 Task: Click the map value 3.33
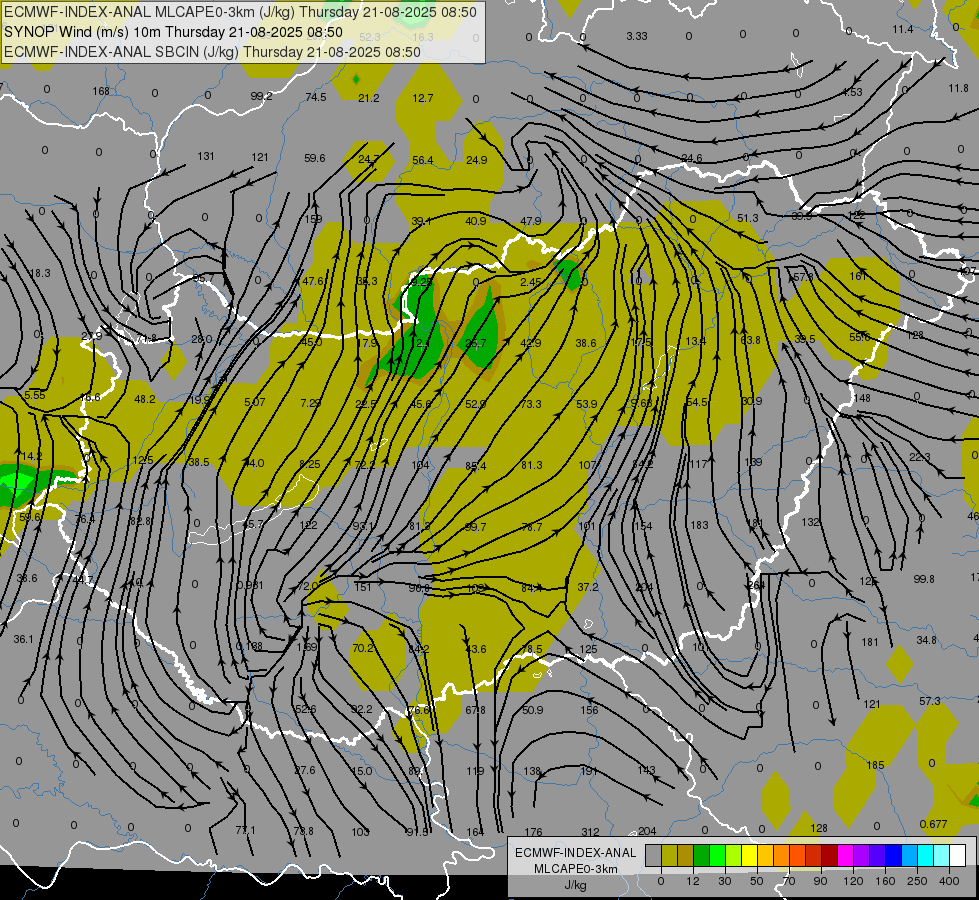point(637,36)
